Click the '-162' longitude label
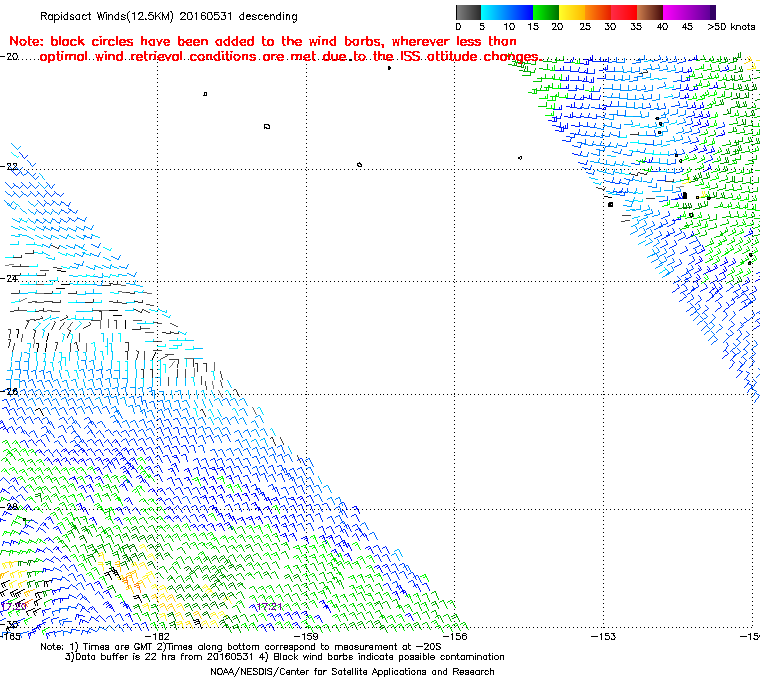Viewport: 760px width, 688px height. [x=157, y=636]
